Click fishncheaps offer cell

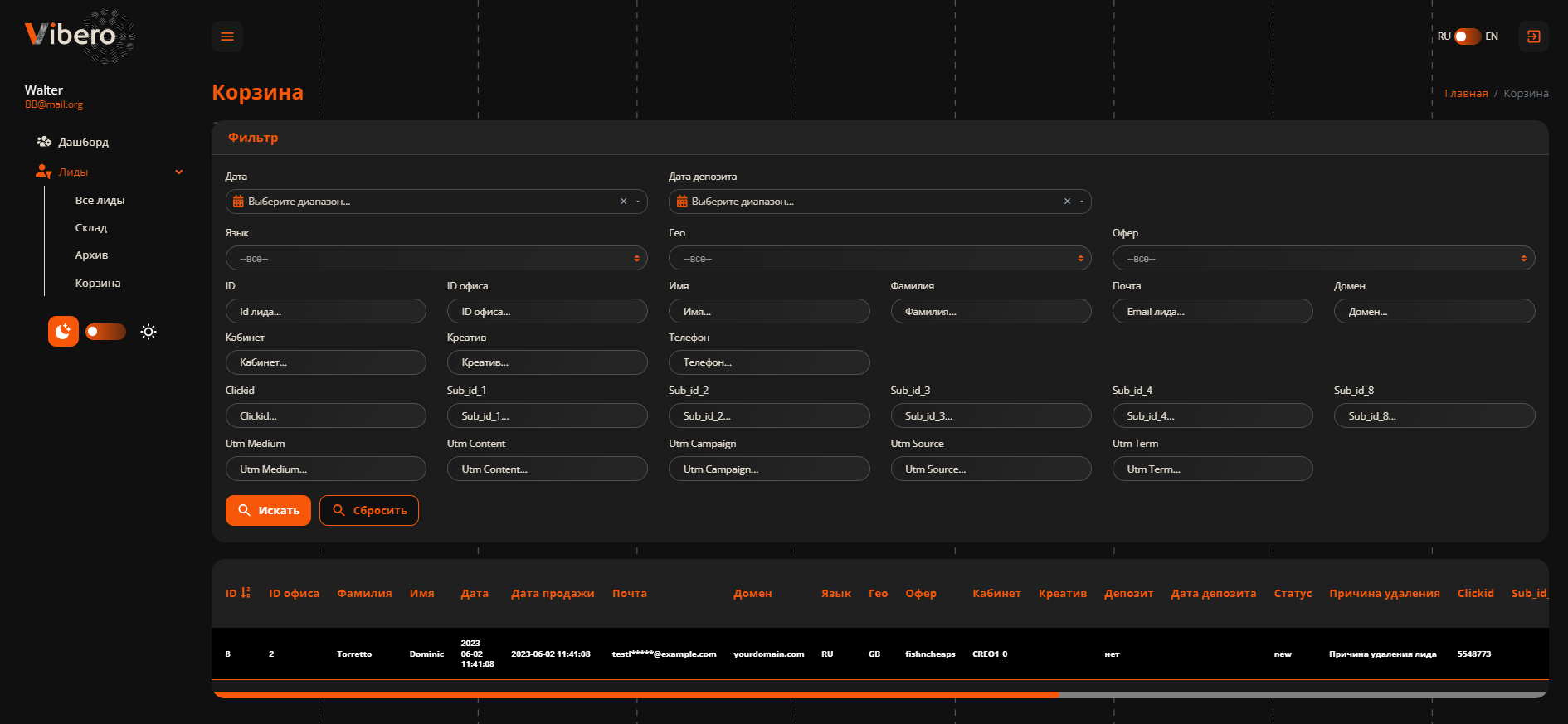coord(930,654)
